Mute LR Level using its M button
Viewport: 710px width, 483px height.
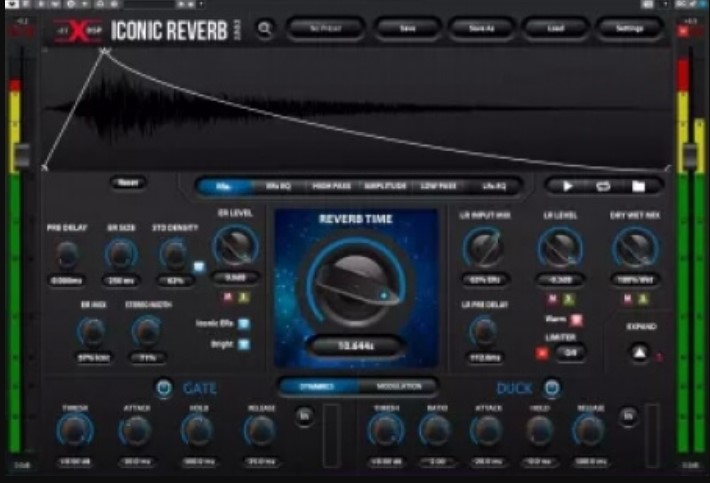tap(552, 299)
